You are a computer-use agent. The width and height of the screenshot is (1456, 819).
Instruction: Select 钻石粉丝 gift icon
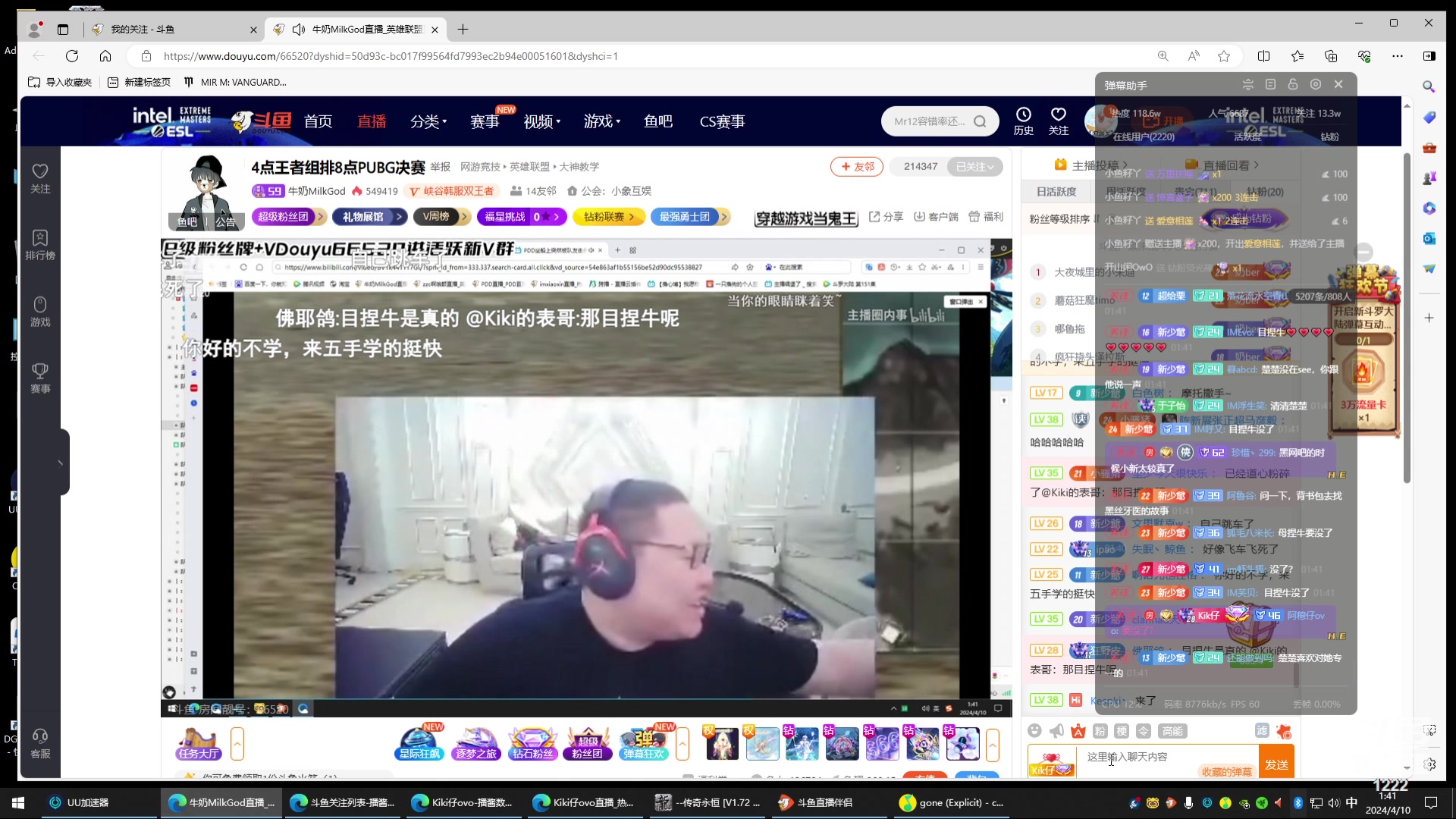(x=532, y=743)
